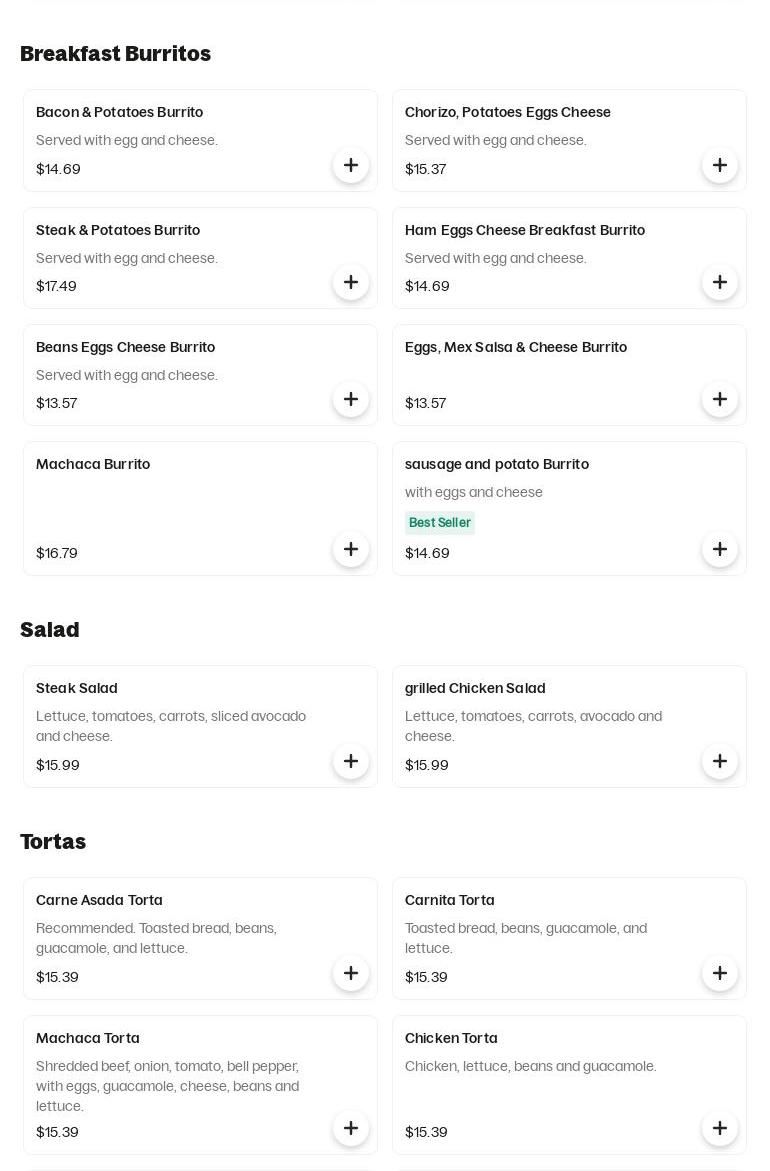The image size is (770, 1171).
Task: Add Machaca Torta using plus icon
Action: 351,1128
